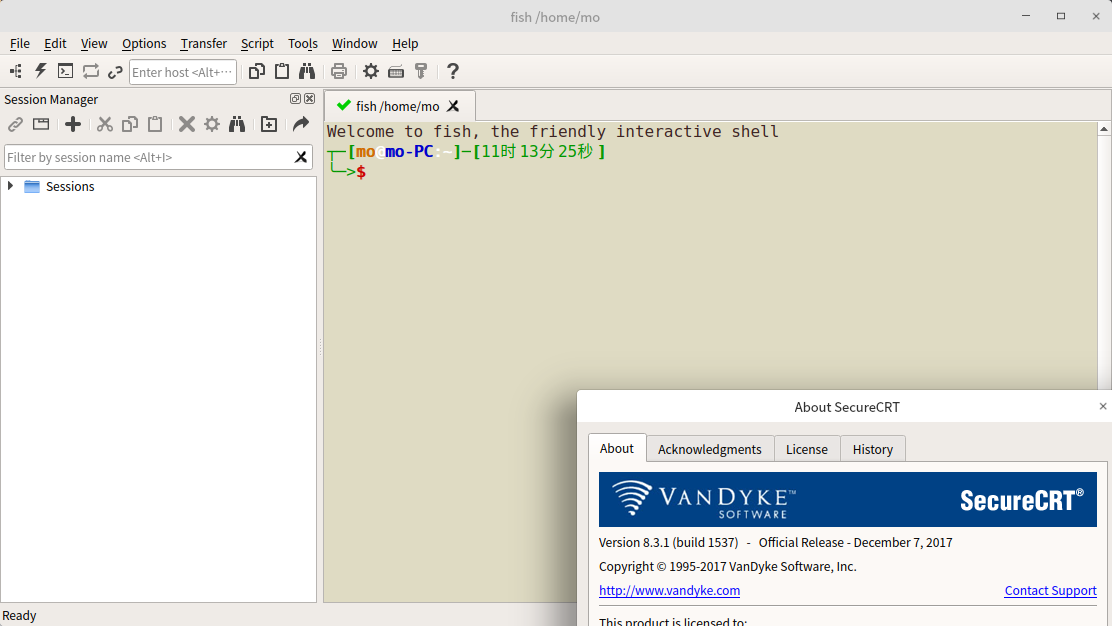1112x626 pixels.
Task: Open Session Options gear icon in main toolbar
Action: coord(371,71)
